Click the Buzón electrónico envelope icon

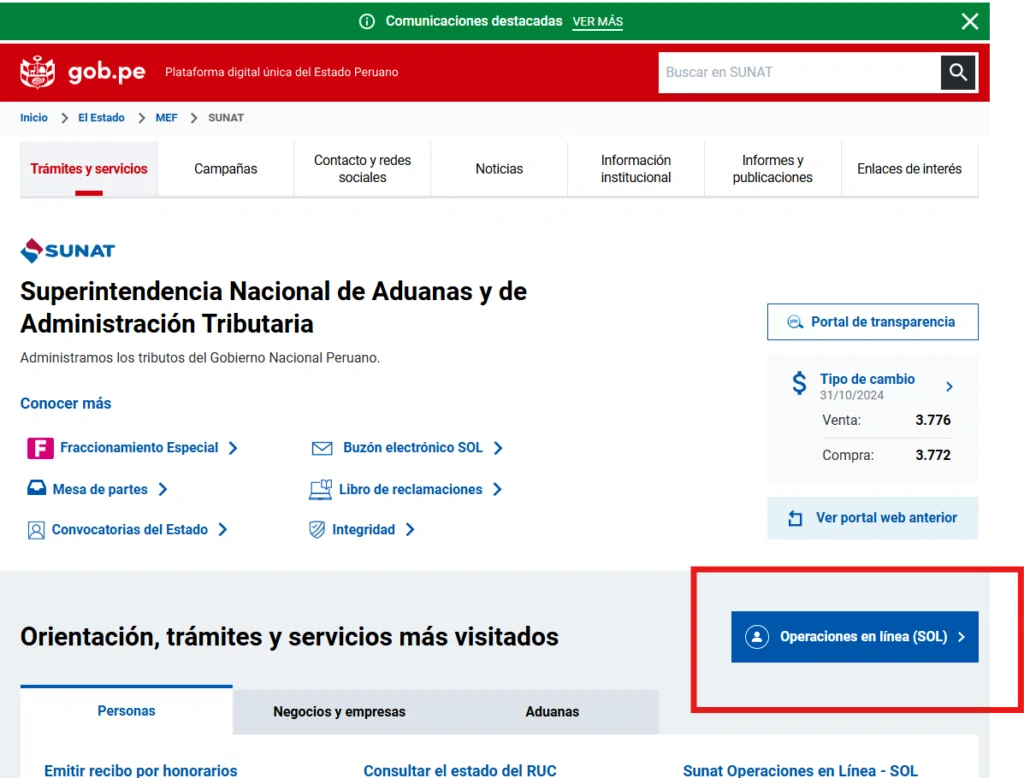click(322, 448)
